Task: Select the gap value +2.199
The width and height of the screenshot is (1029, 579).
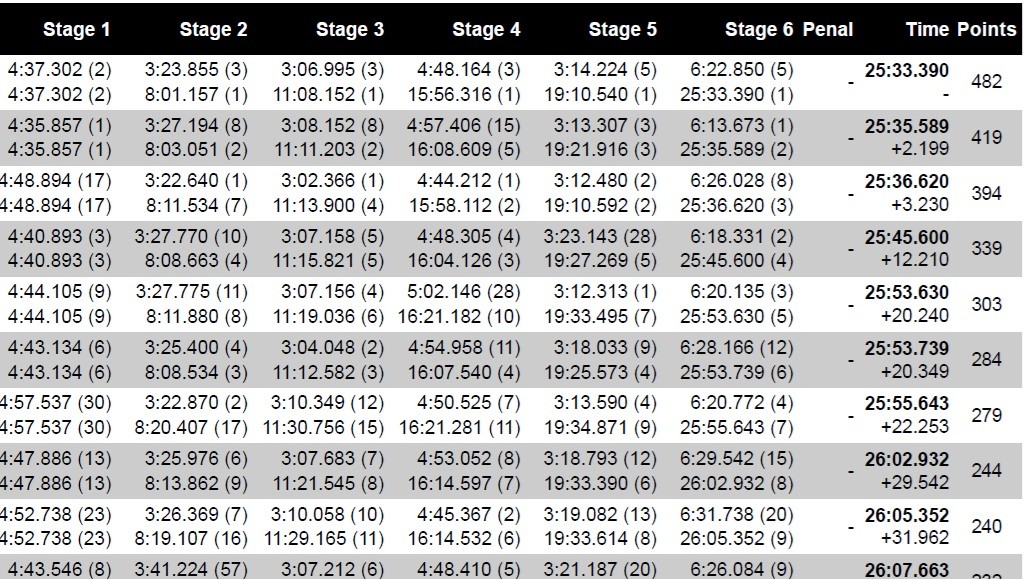Action: point(919,149)
